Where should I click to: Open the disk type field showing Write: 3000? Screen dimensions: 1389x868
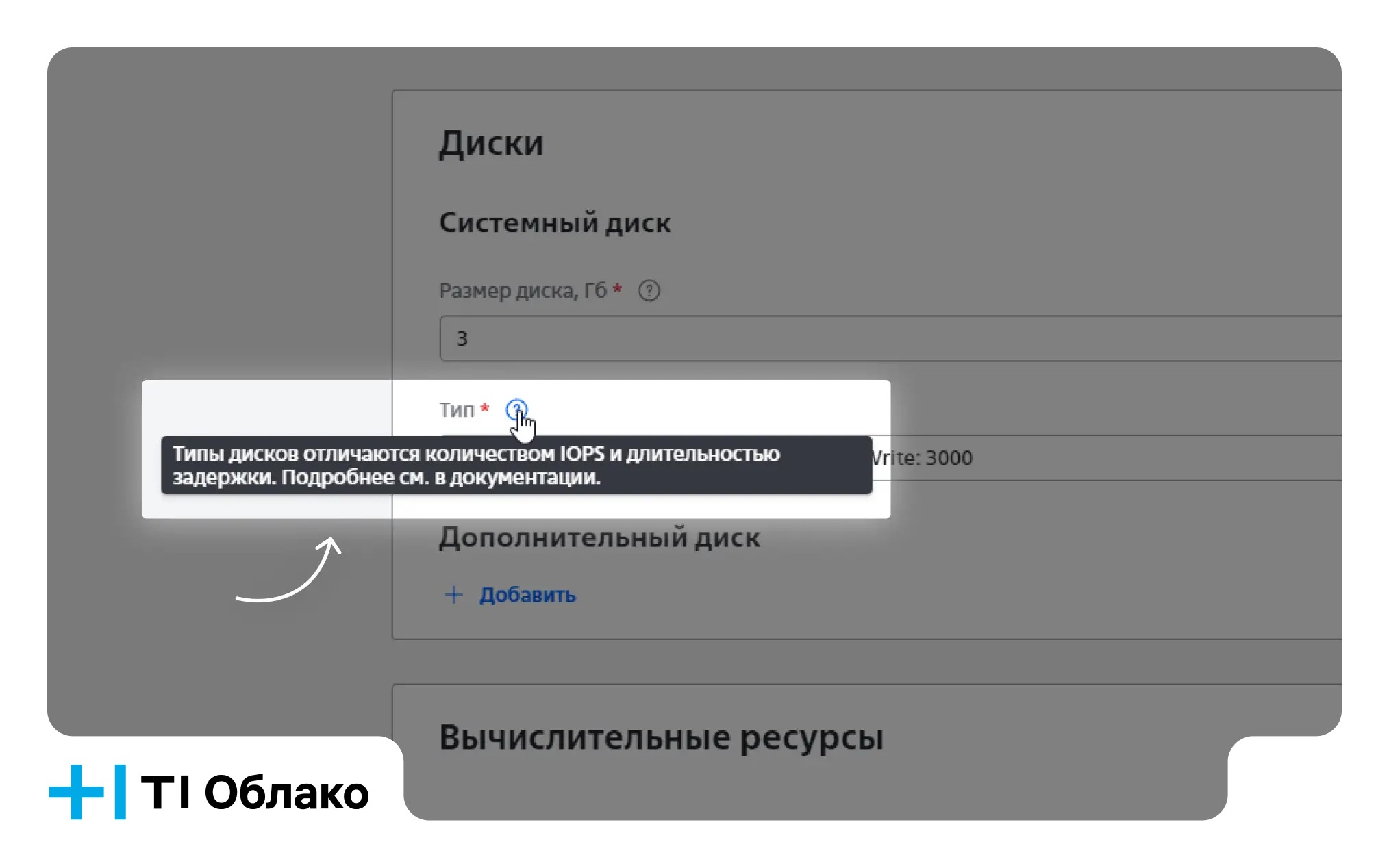pyautogui.click(x=890, y=458)
